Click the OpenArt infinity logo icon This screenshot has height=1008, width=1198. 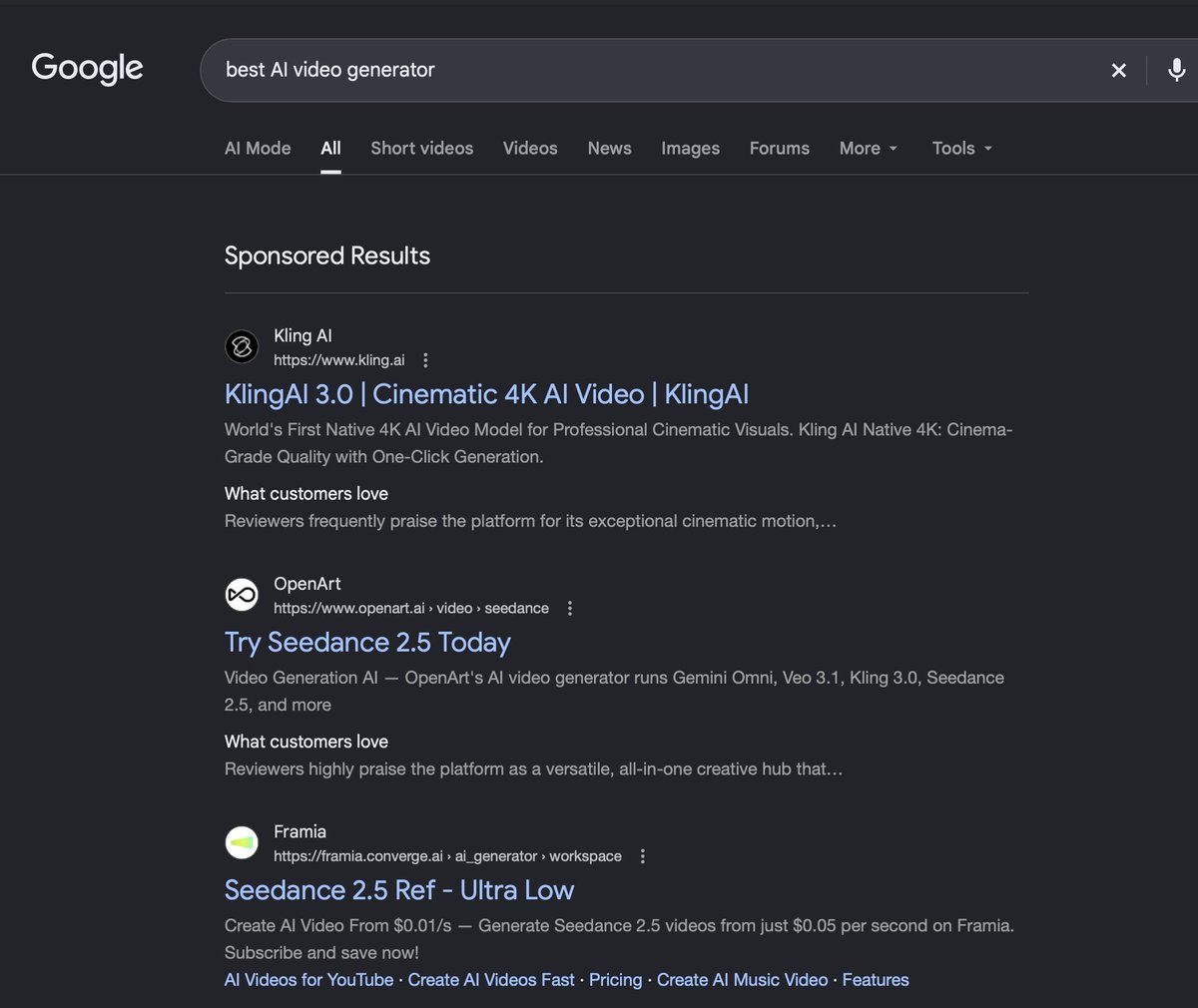point(242,595)
